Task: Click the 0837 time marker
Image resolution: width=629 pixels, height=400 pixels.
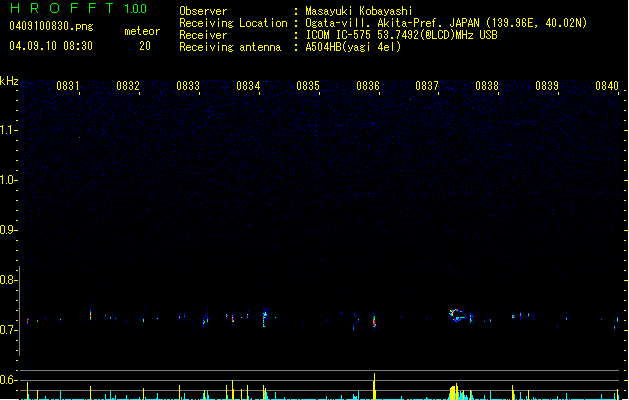Action: click(x=427, y=86)
